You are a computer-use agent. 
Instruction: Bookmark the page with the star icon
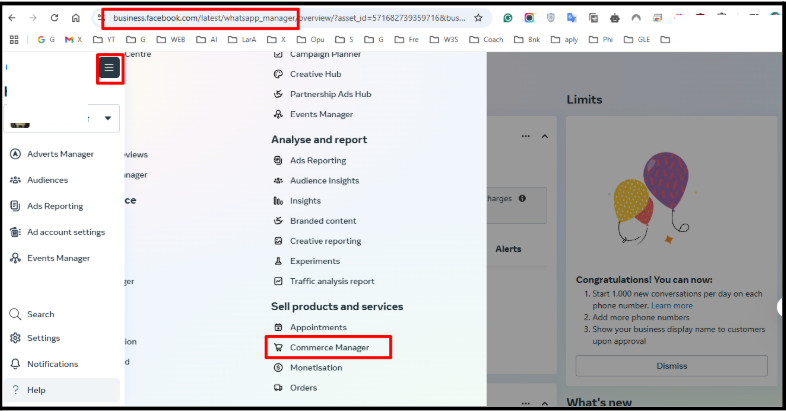[x=478, y=18]
